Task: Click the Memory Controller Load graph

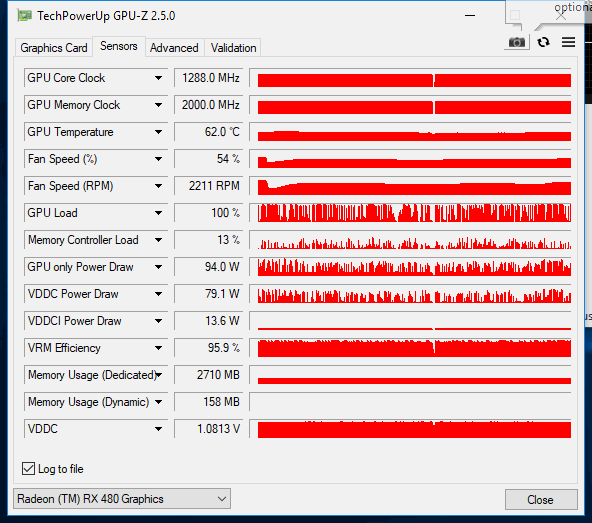Action: click(x=411, y=240)
